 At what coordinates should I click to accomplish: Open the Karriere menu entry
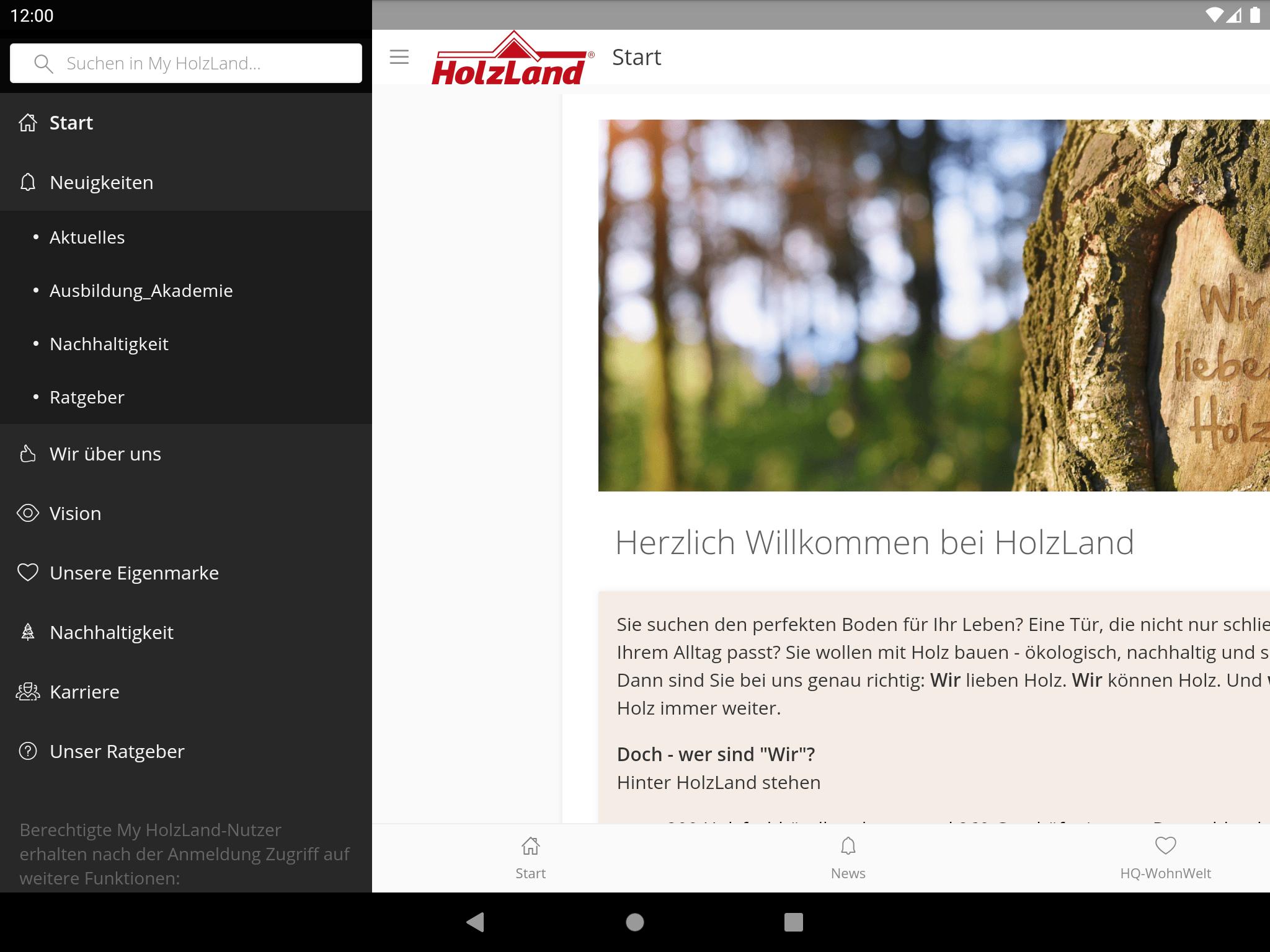point(186,692)
